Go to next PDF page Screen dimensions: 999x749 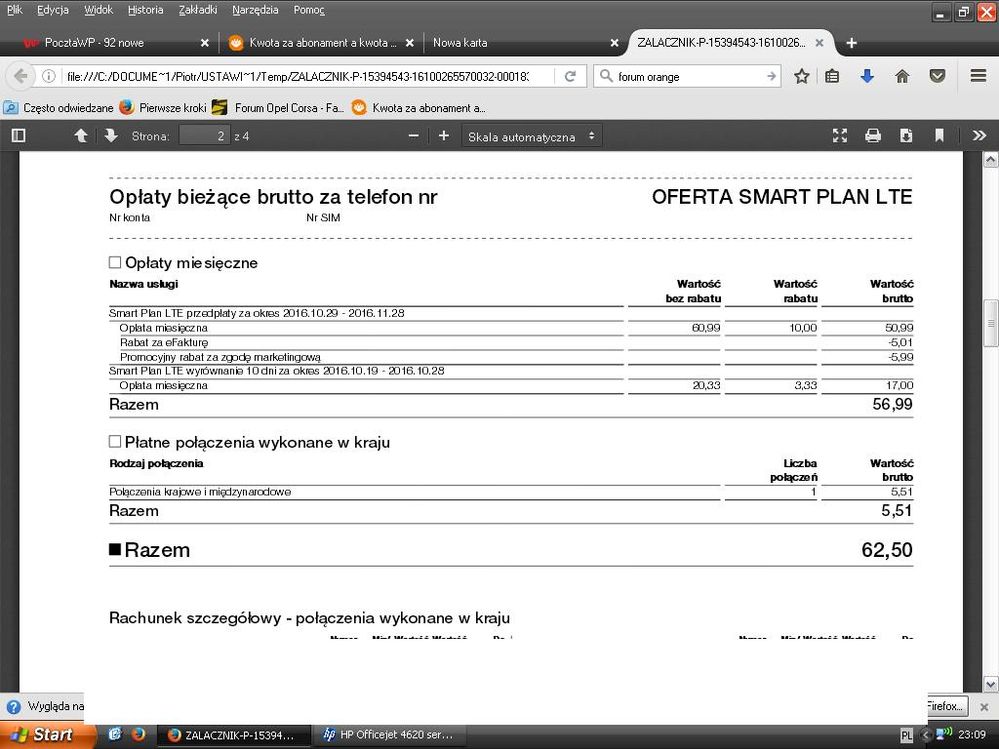click(111, 136)
